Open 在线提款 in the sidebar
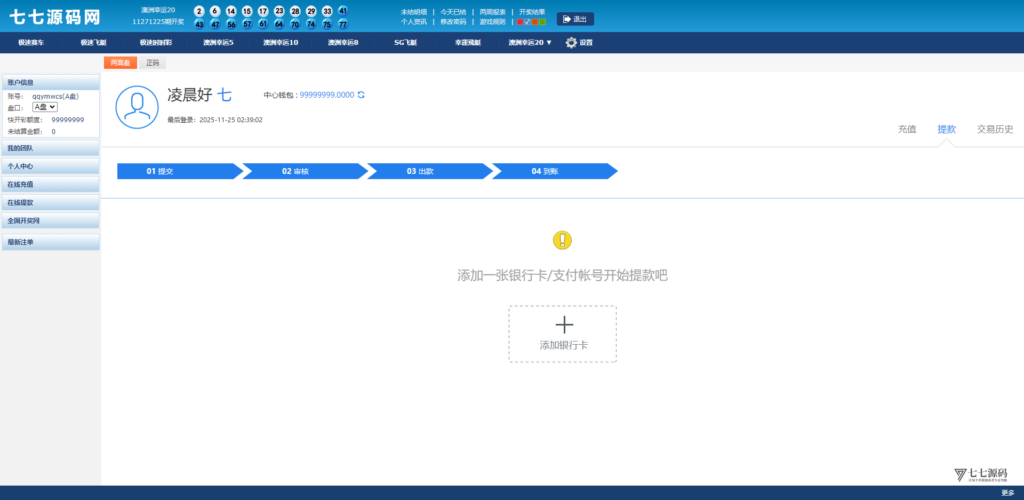 [51, 202]
